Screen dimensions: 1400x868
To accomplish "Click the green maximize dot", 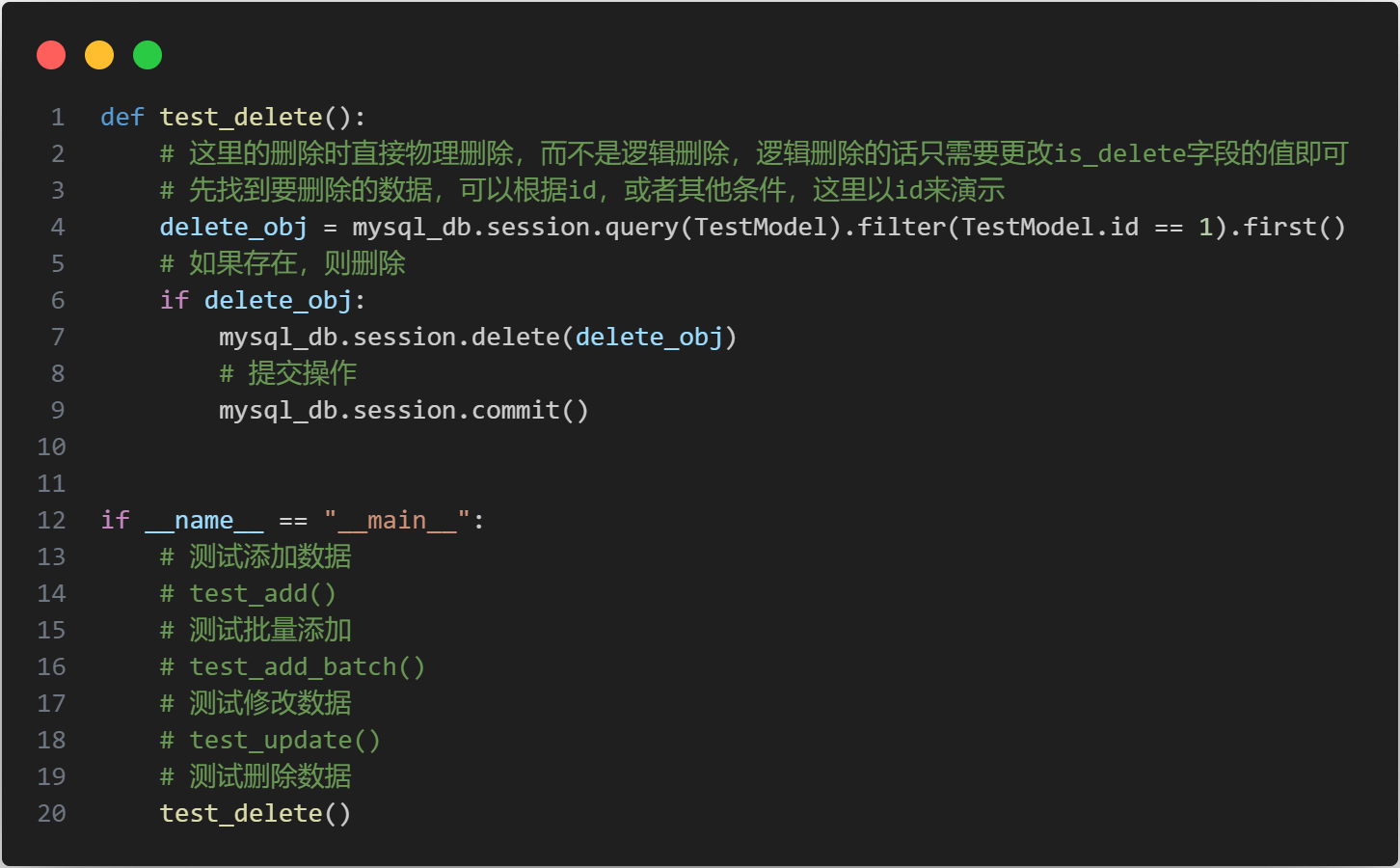I will [148, 55].
